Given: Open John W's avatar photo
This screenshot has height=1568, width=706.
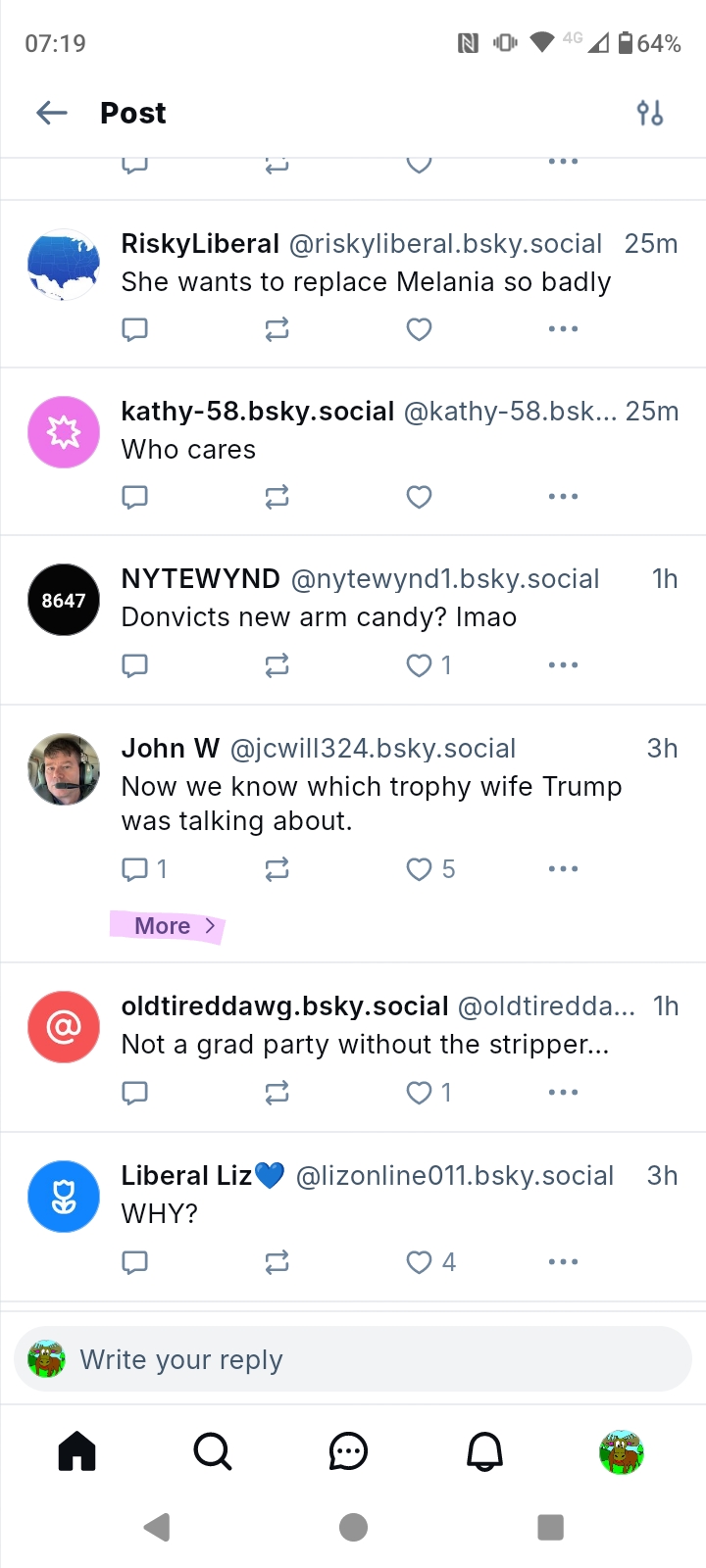Looking at the screenshot, I should [64, 769].
